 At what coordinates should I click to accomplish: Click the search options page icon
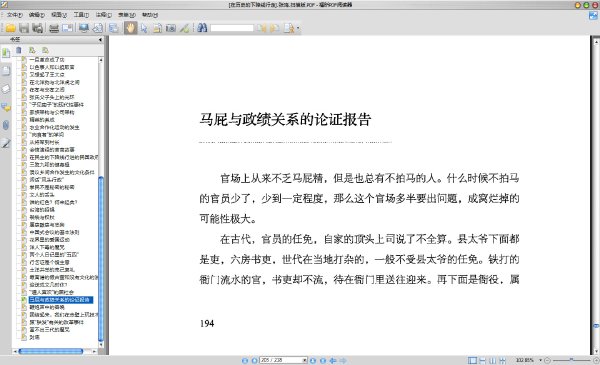[289, 28]
